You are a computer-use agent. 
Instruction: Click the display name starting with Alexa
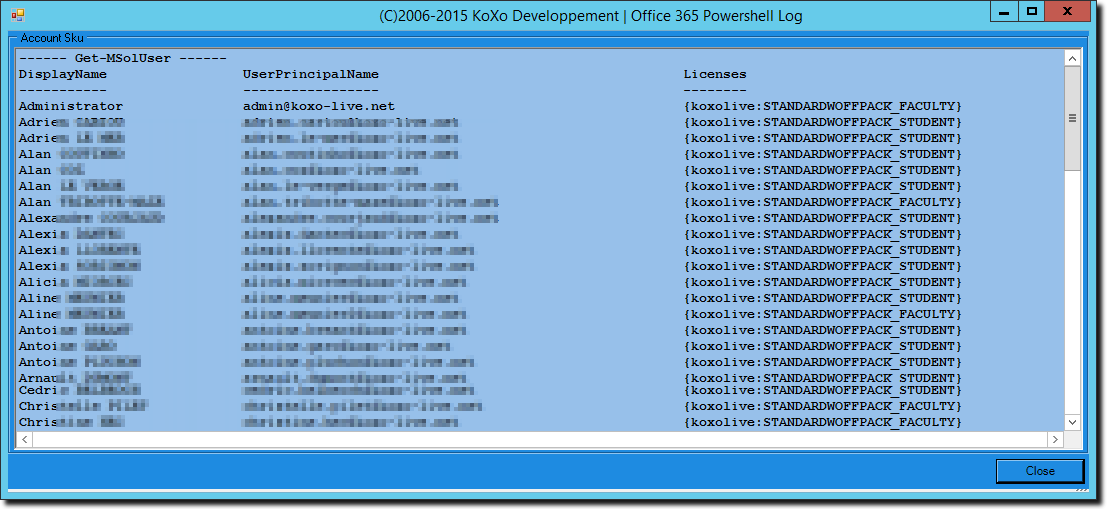(x=92, y=218)
